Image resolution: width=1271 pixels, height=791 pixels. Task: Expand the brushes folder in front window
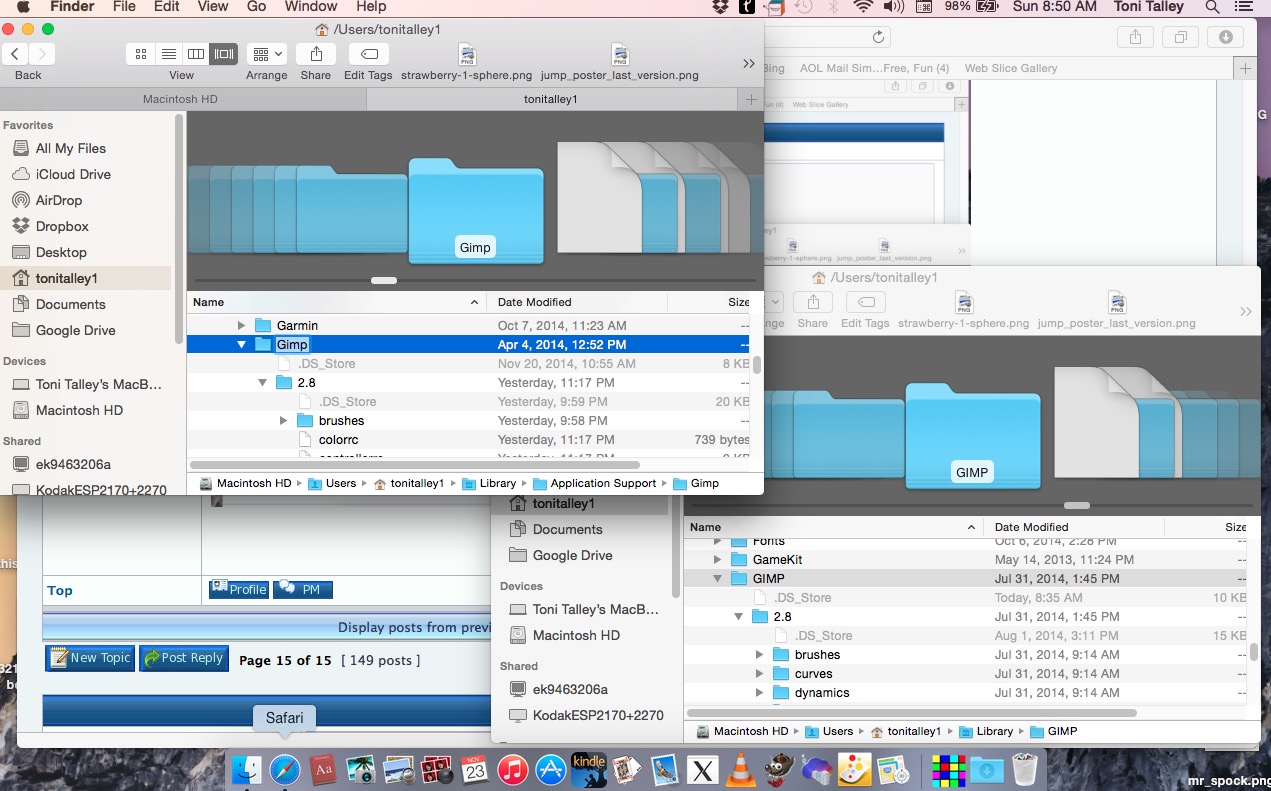[x=284, y=421]
